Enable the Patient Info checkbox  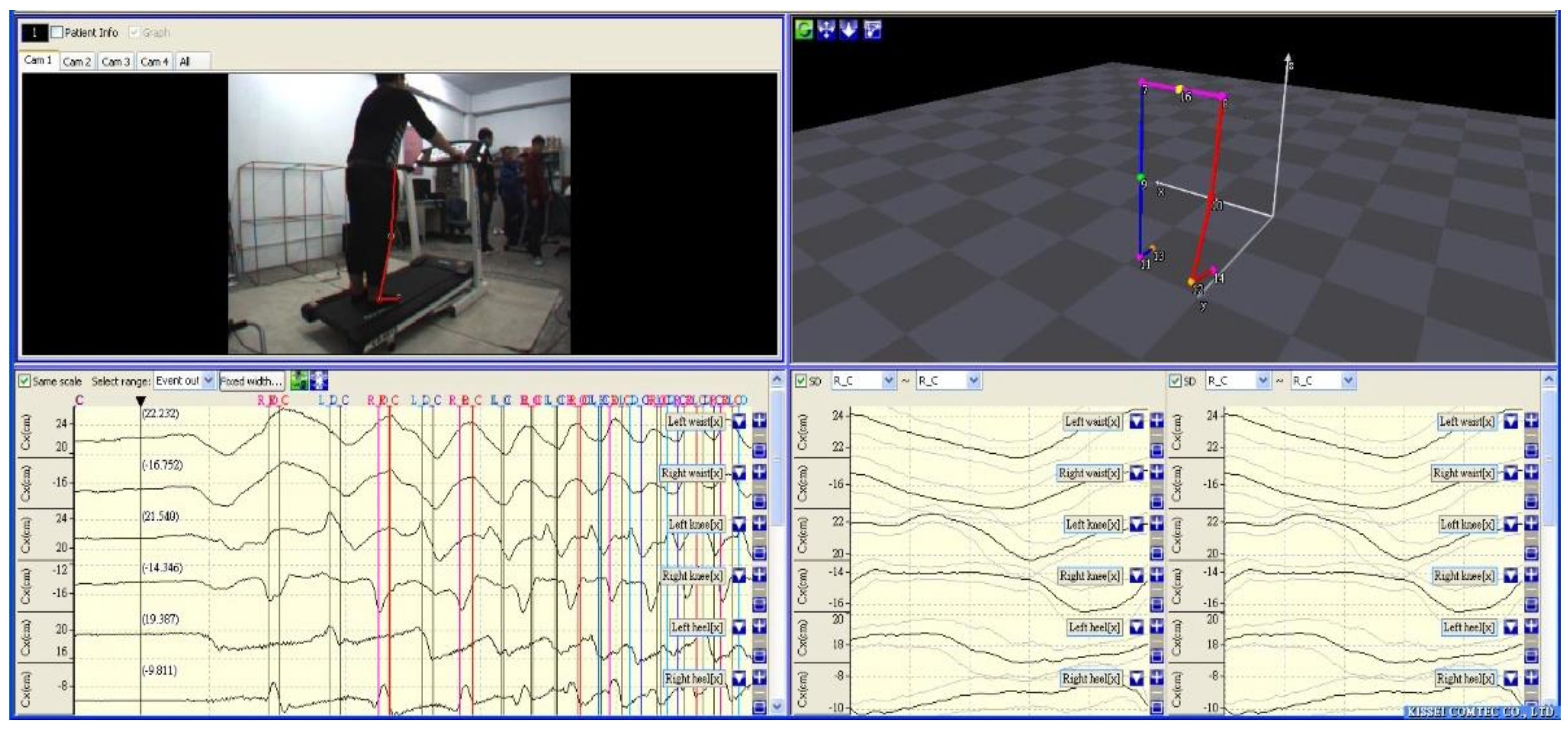57,32
